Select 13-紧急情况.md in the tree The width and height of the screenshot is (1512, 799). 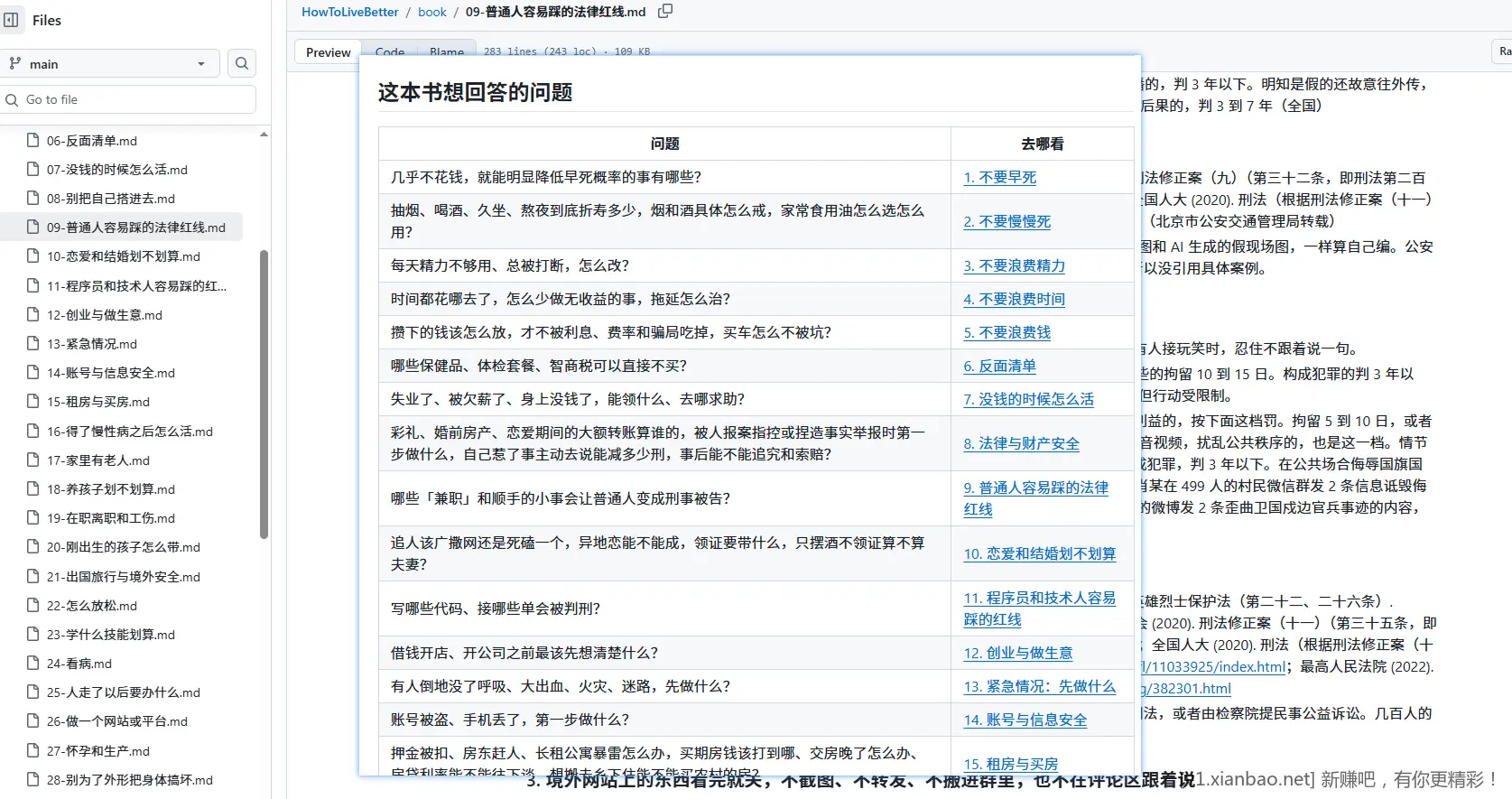tap(92, 344)
